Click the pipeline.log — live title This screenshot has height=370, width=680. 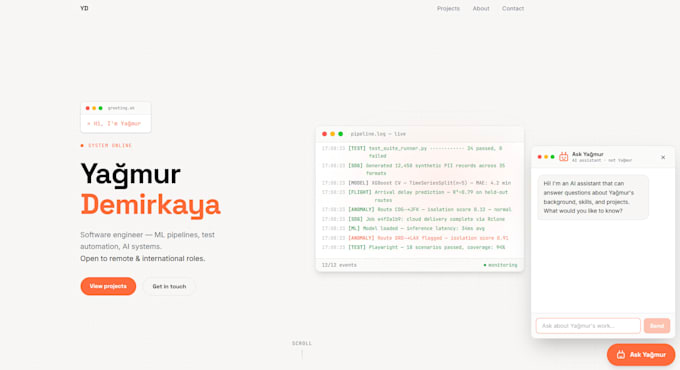378,134
